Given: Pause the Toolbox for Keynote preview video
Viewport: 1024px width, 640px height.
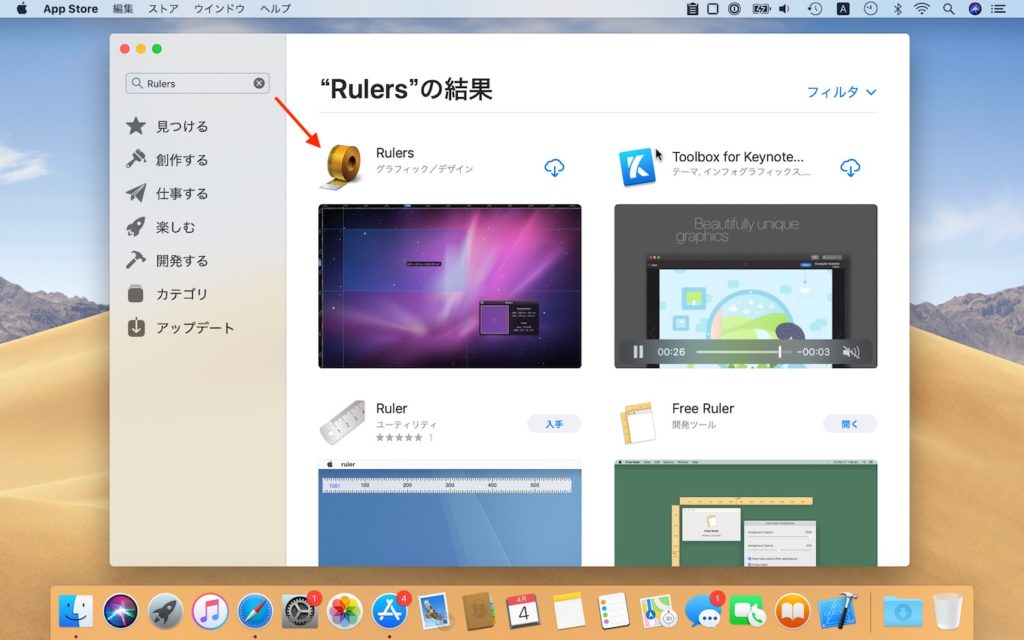Looking at the screenshot, I should (x=638, y=352).
